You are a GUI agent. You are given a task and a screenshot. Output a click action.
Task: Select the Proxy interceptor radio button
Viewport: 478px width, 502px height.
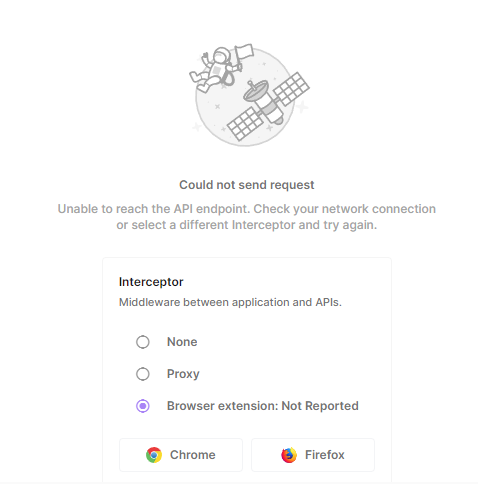pos(143,374)
